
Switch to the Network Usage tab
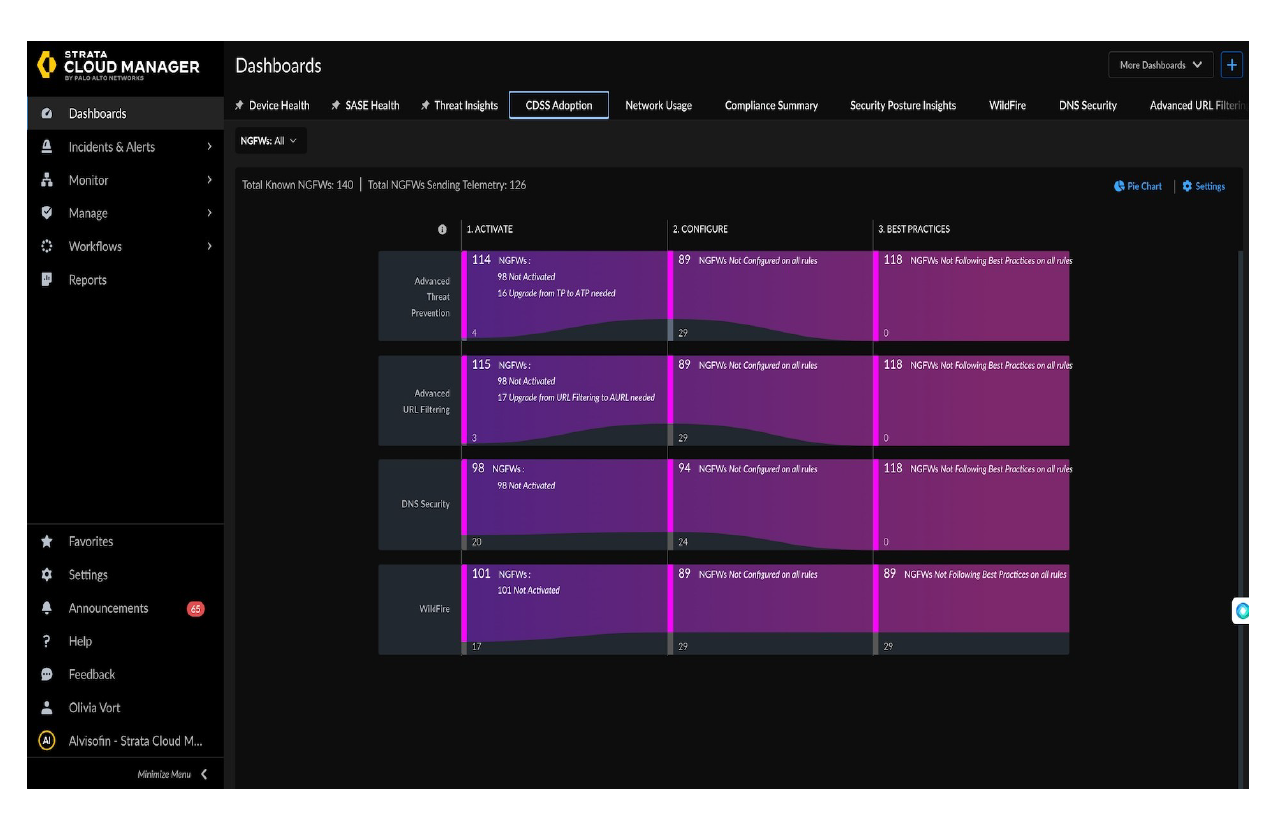[658, 105]
